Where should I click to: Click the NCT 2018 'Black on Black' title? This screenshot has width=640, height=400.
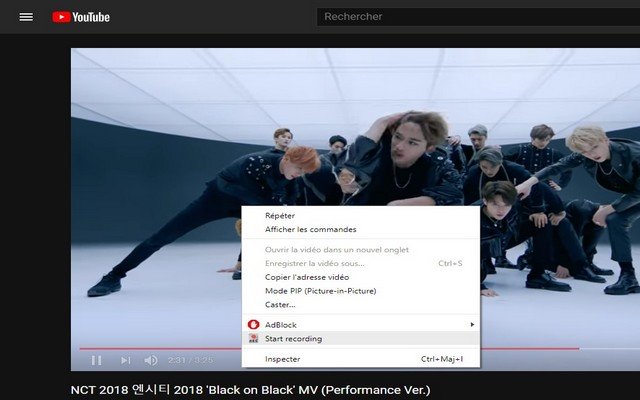click(x=250, y=390)
